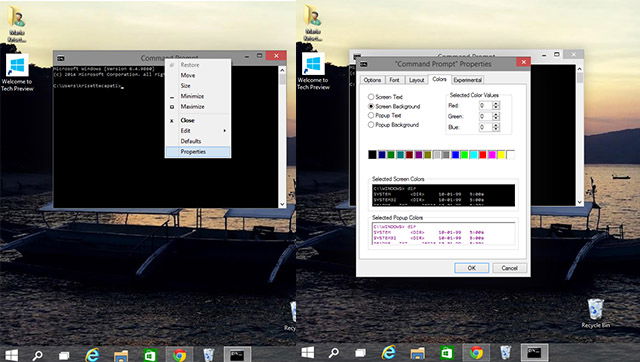The width and height of the screenshot is (640, 362).
Task: Click the Green value input field
Action: 486,116
